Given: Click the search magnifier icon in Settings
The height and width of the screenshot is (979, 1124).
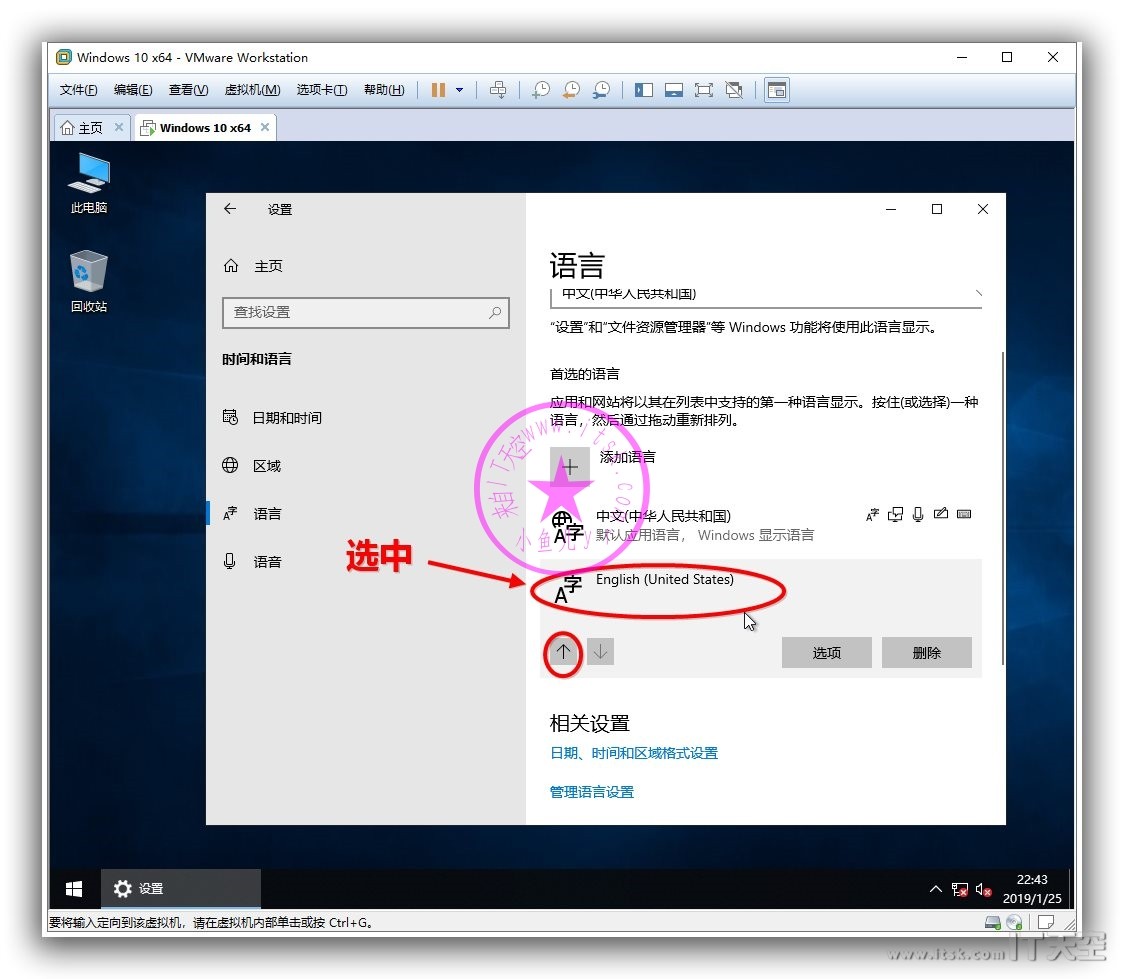Looking at the screenshot, I should tap(495, 312).
